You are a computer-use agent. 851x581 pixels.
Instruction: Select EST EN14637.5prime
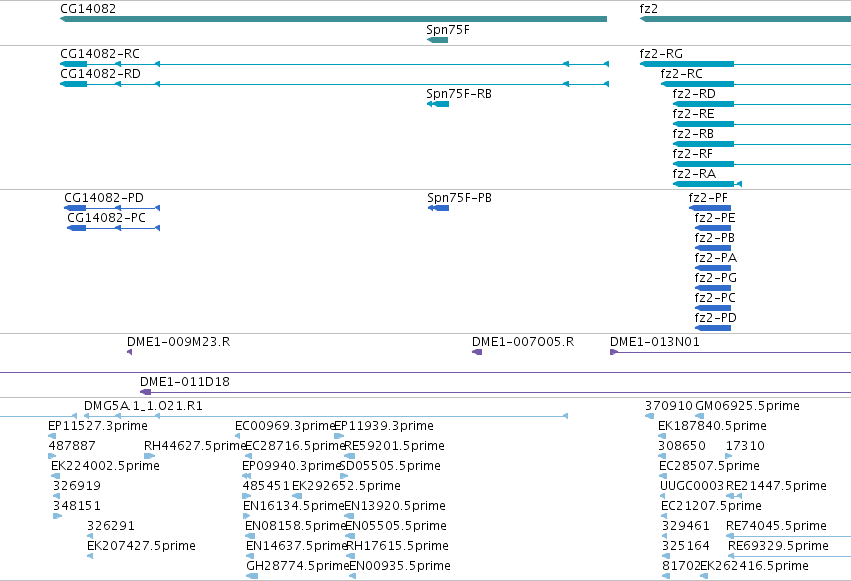[x=250, y=556]
